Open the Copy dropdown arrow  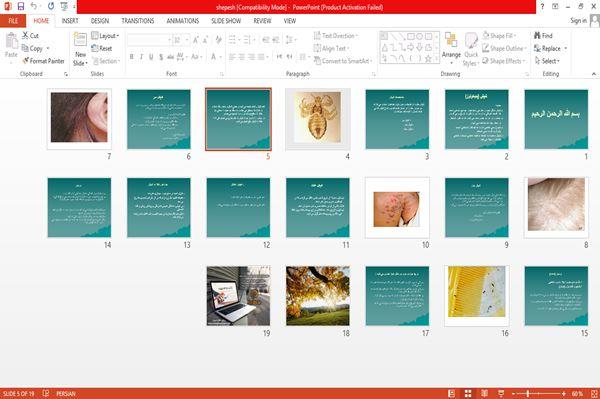point(48,48)
